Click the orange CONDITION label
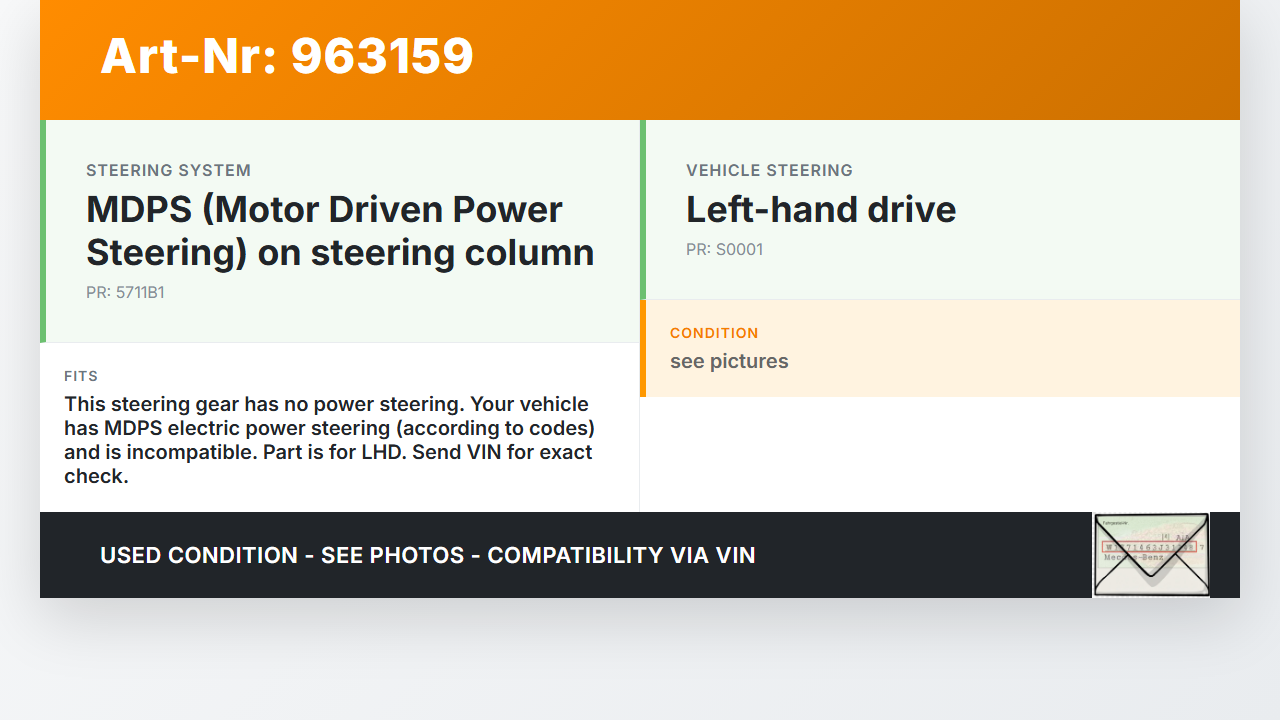 click(x=714, y=333)
